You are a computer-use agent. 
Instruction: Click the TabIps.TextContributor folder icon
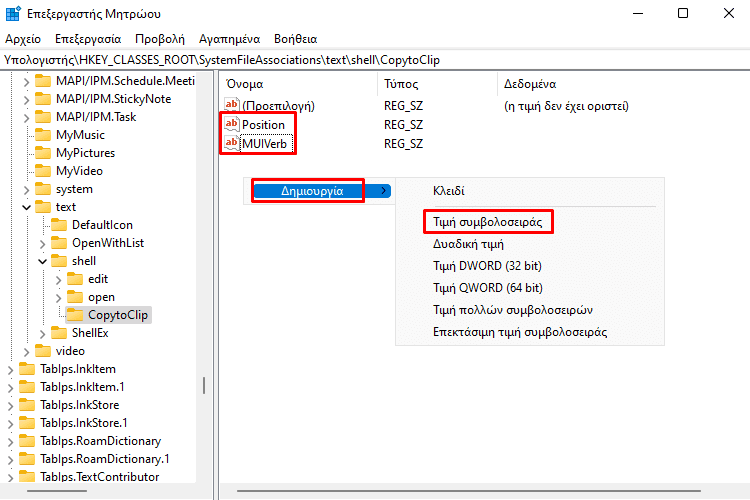tap(27, 477)
